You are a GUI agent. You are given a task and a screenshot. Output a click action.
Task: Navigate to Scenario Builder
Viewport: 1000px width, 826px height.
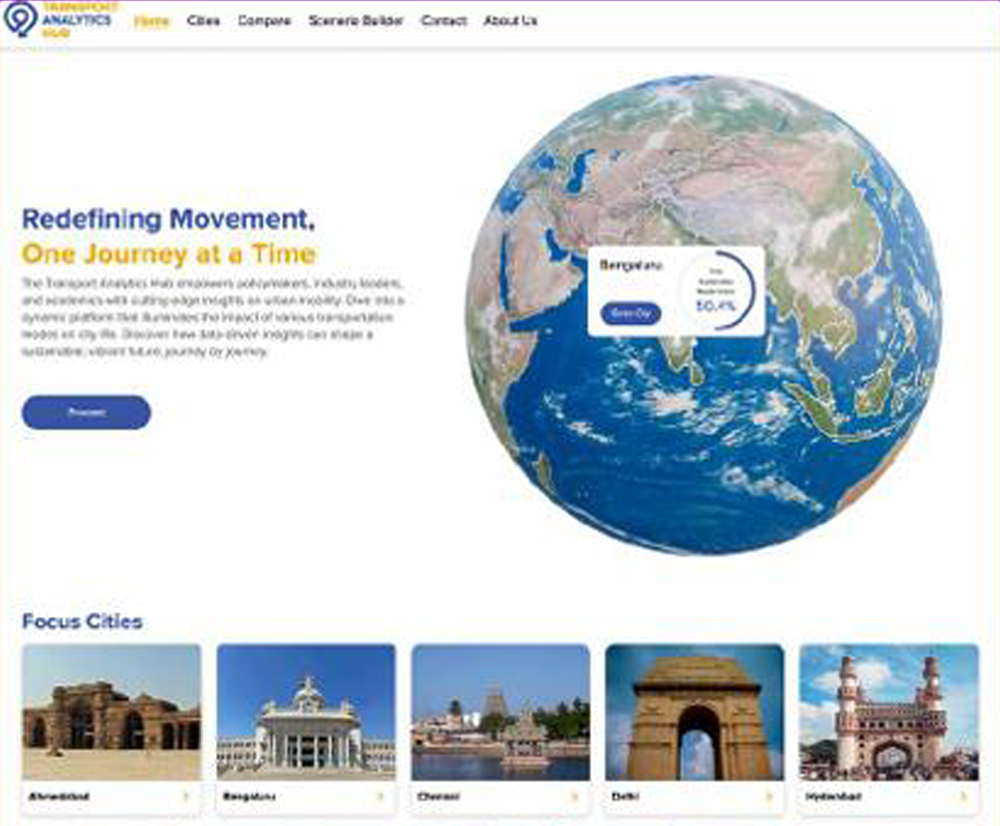356,21
